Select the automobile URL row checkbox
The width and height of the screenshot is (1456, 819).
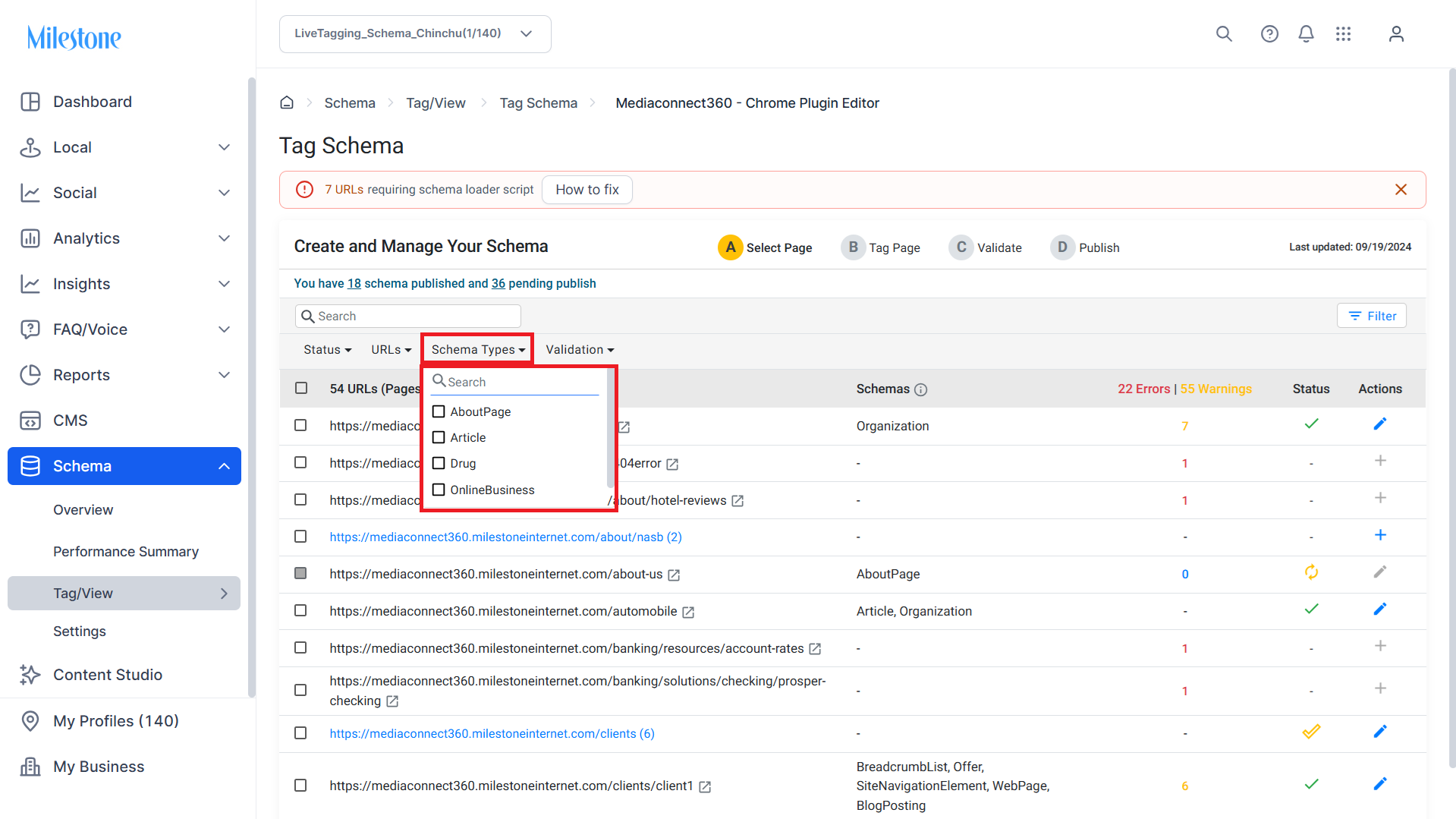tap(300, 611)
